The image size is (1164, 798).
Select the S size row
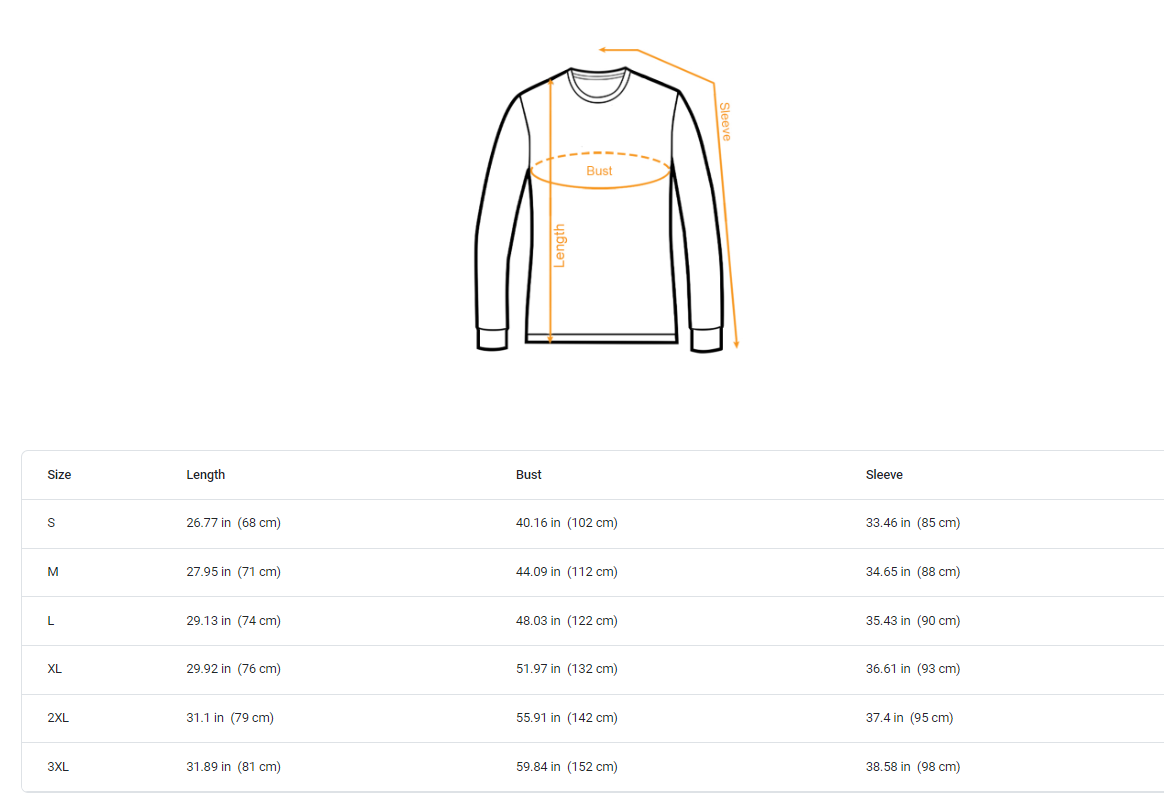point(592,523)
